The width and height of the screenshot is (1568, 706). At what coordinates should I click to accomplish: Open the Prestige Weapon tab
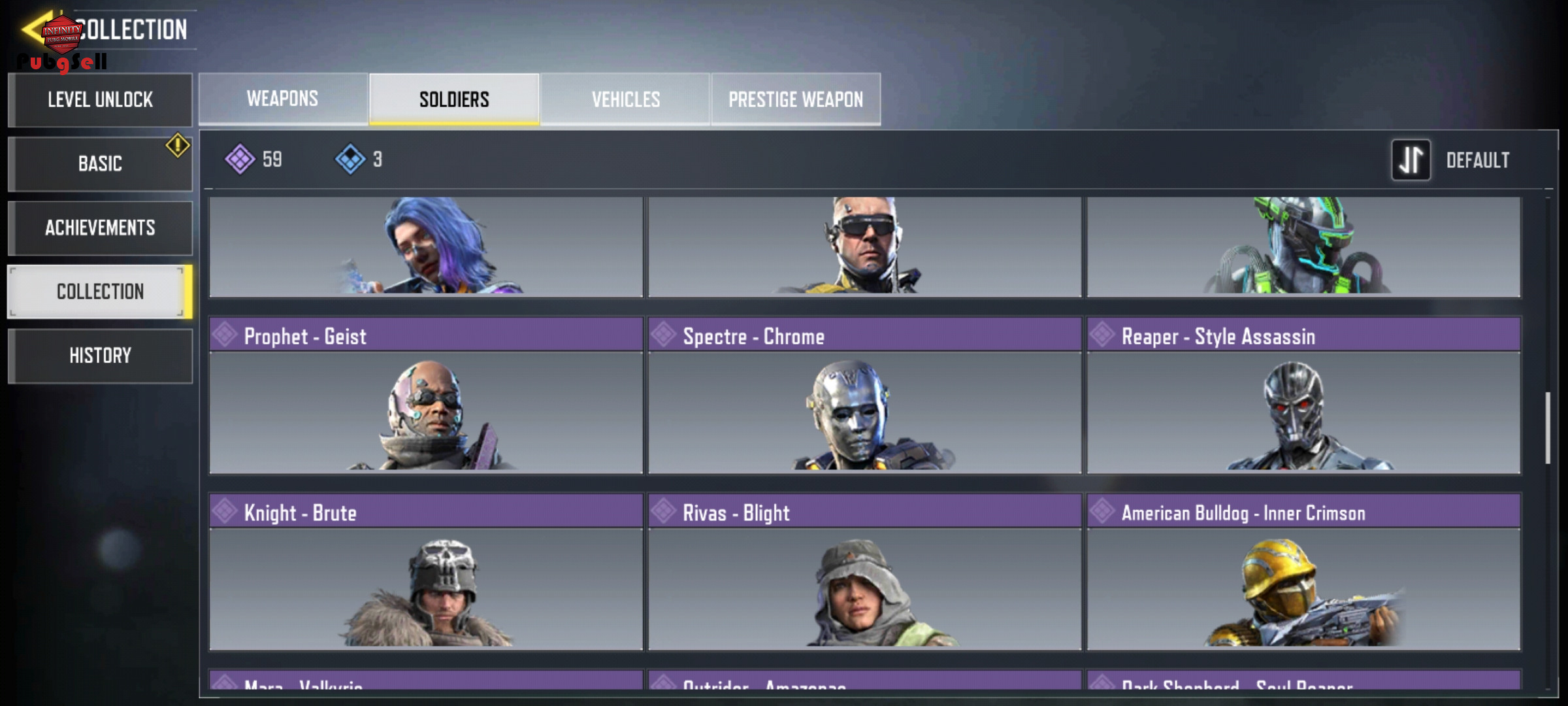point(796,99)
